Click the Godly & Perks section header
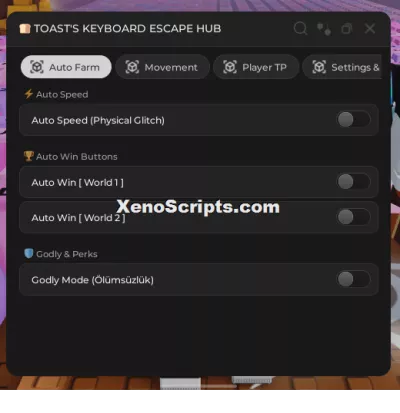This screenshot has height=413, width=400. tap(67, 254)
